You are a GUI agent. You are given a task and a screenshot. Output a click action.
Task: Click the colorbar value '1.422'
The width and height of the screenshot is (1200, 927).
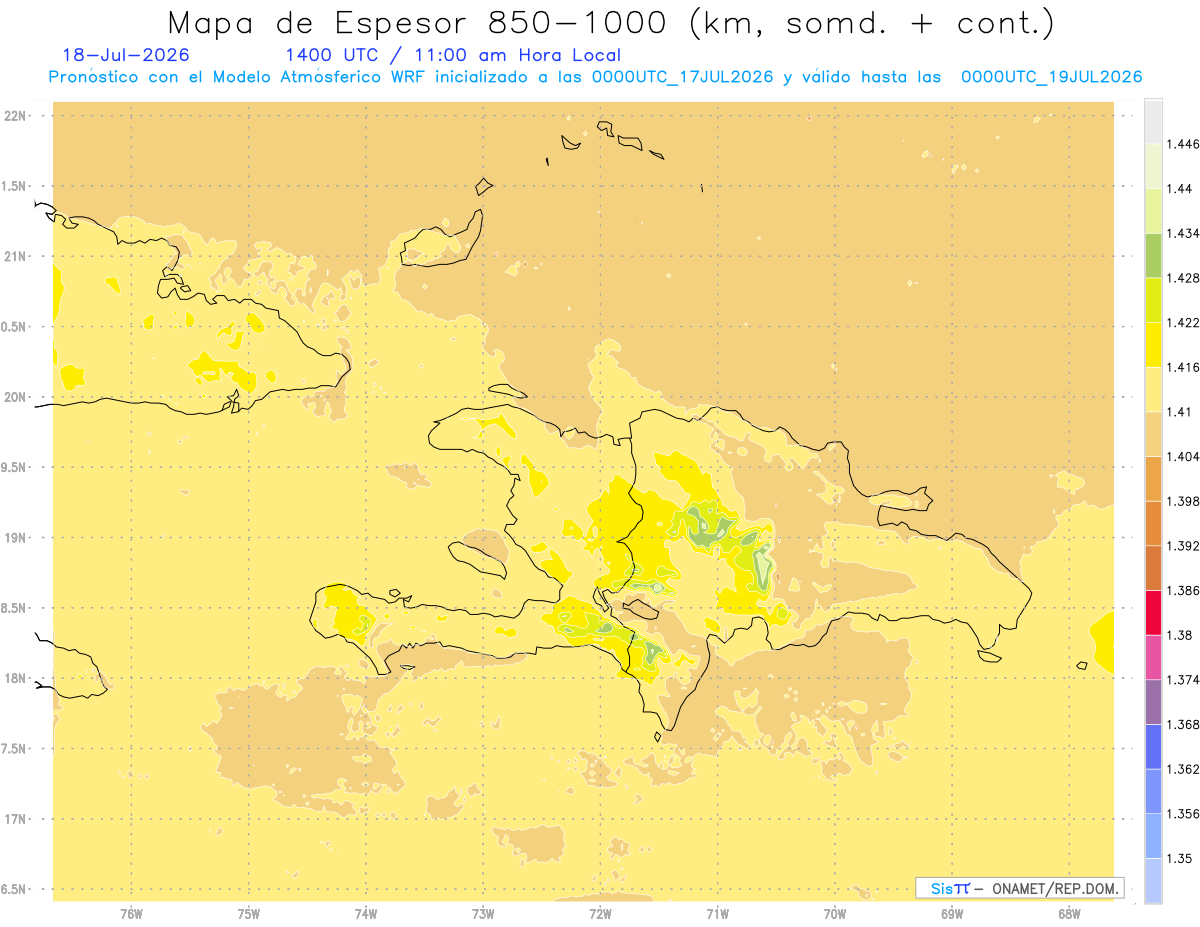point(1183,323)
